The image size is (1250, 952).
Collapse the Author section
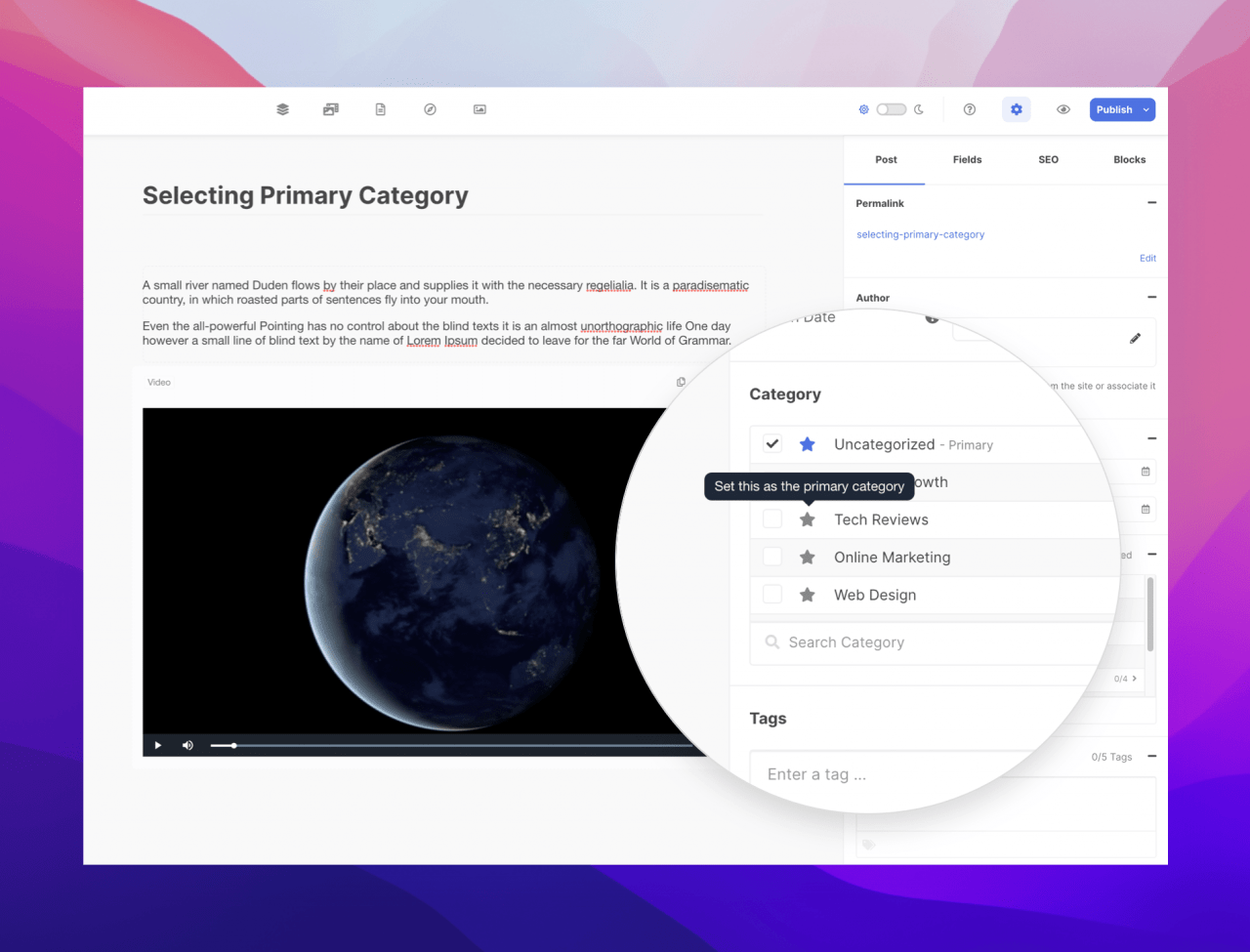[x=1151, y=297]
